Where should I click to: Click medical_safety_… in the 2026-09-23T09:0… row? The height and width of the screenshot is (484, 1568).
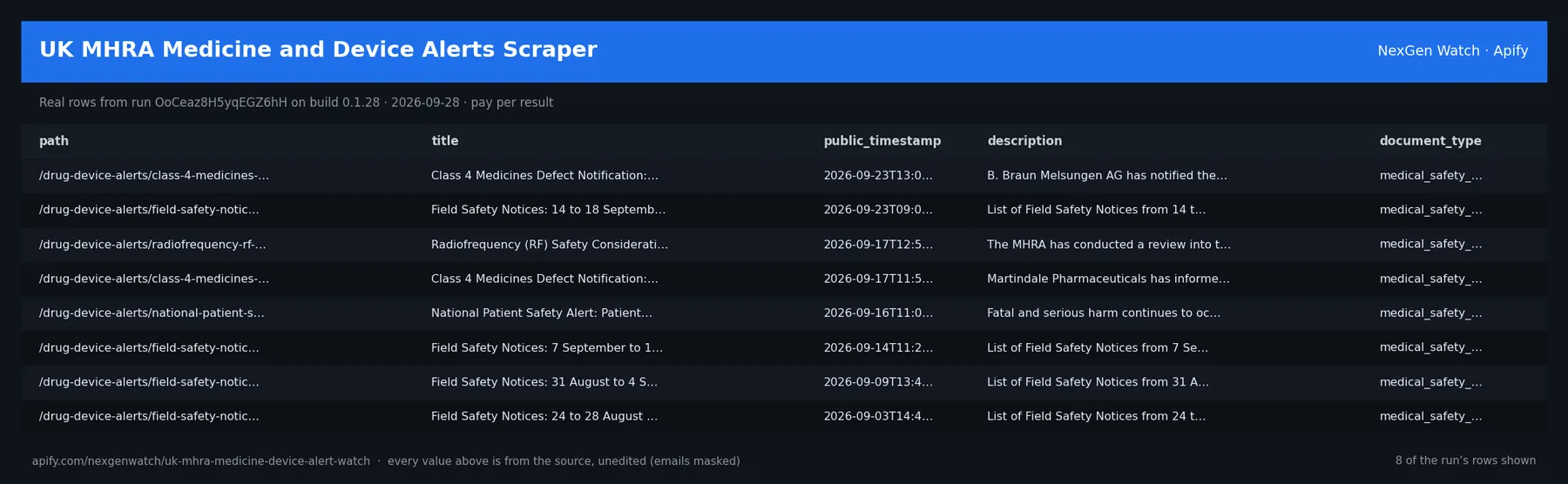coord(1430,210)
